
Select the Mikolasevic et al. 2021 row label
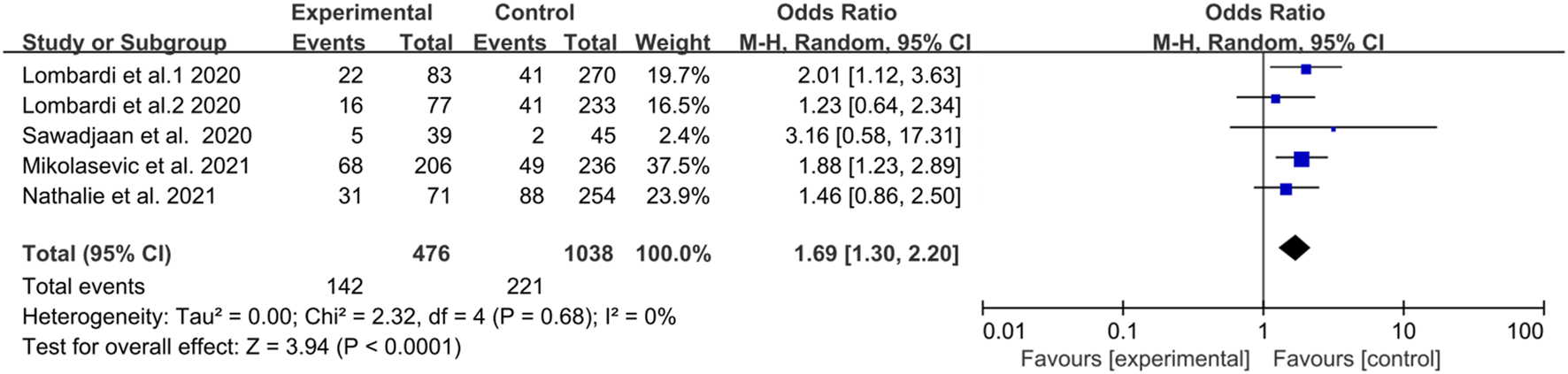pos(135,165)
